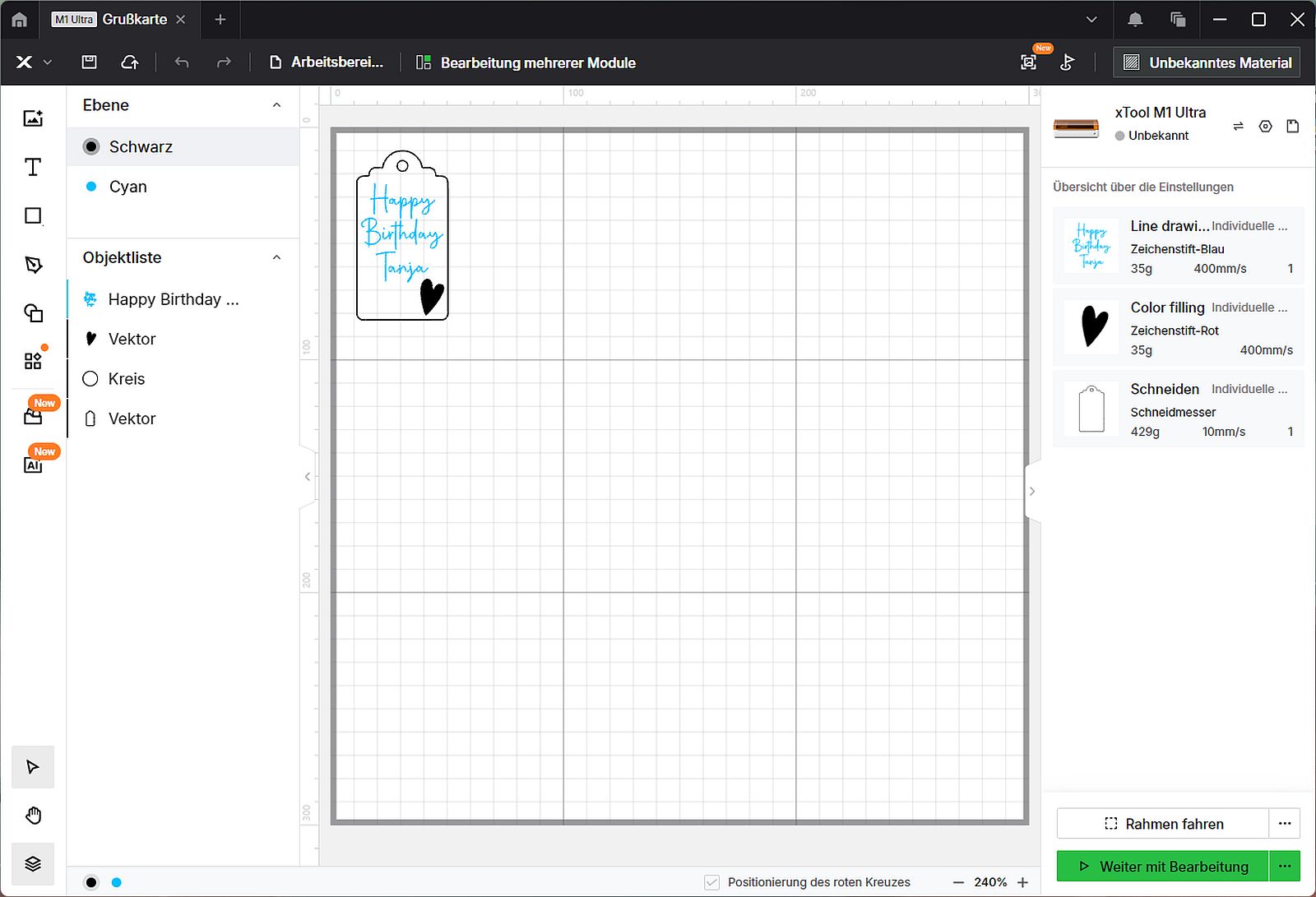Click the undo arrow
The height and width of the screenshot is (897, 1316).
pyautogui.click(x=182, y=62)
